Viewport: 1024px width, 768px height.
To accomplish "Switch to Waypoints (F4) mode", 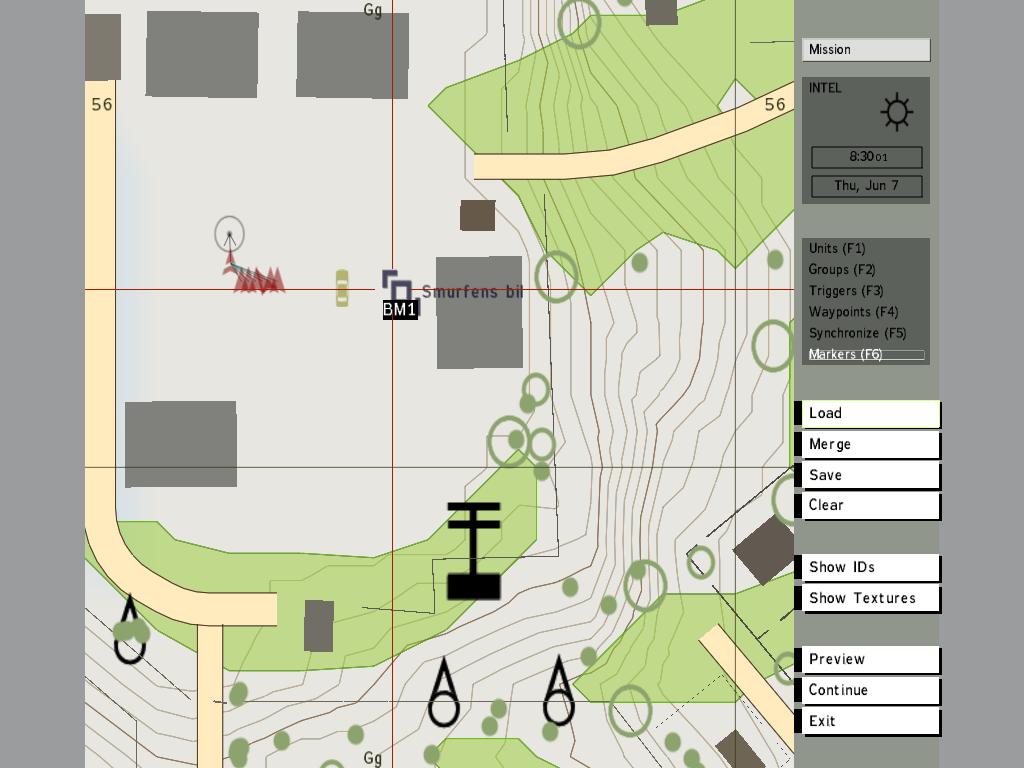I will [854, 312].
